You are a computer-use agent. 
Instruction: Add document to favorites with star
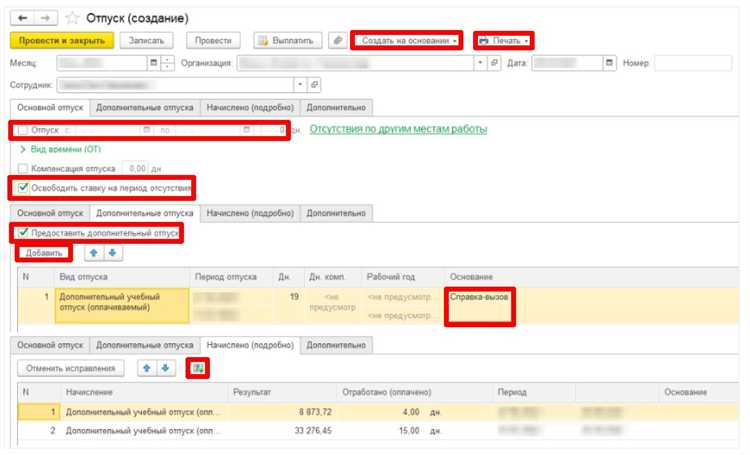70,18
